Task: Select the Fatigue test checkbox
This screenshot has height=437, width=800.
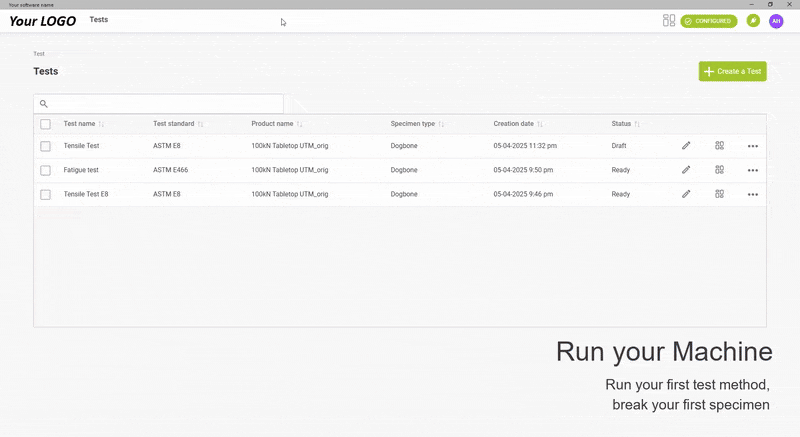Action: [x=45, y=170]
